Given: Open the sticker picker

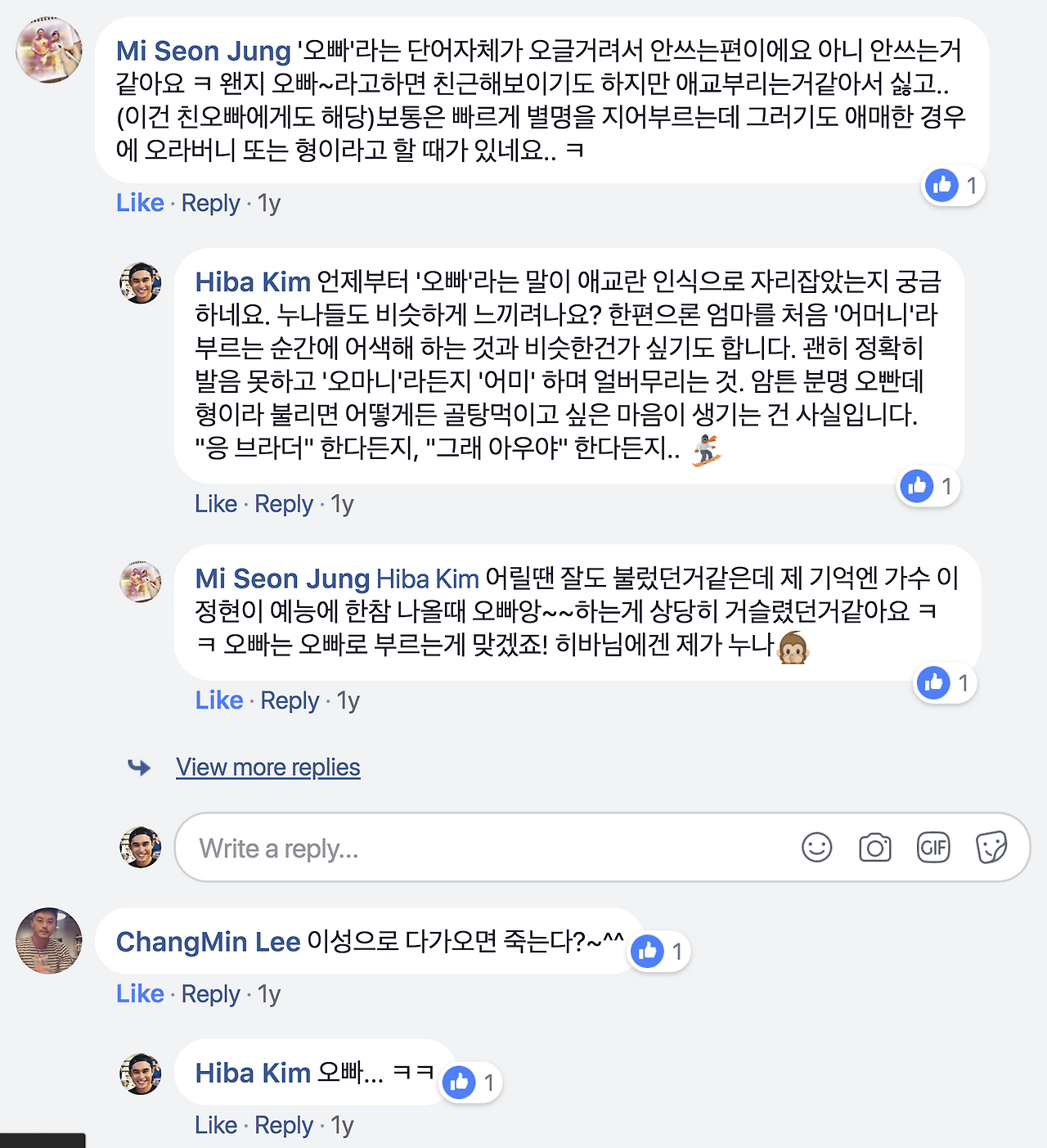Looking at the screenshot, I should point(993,848).
